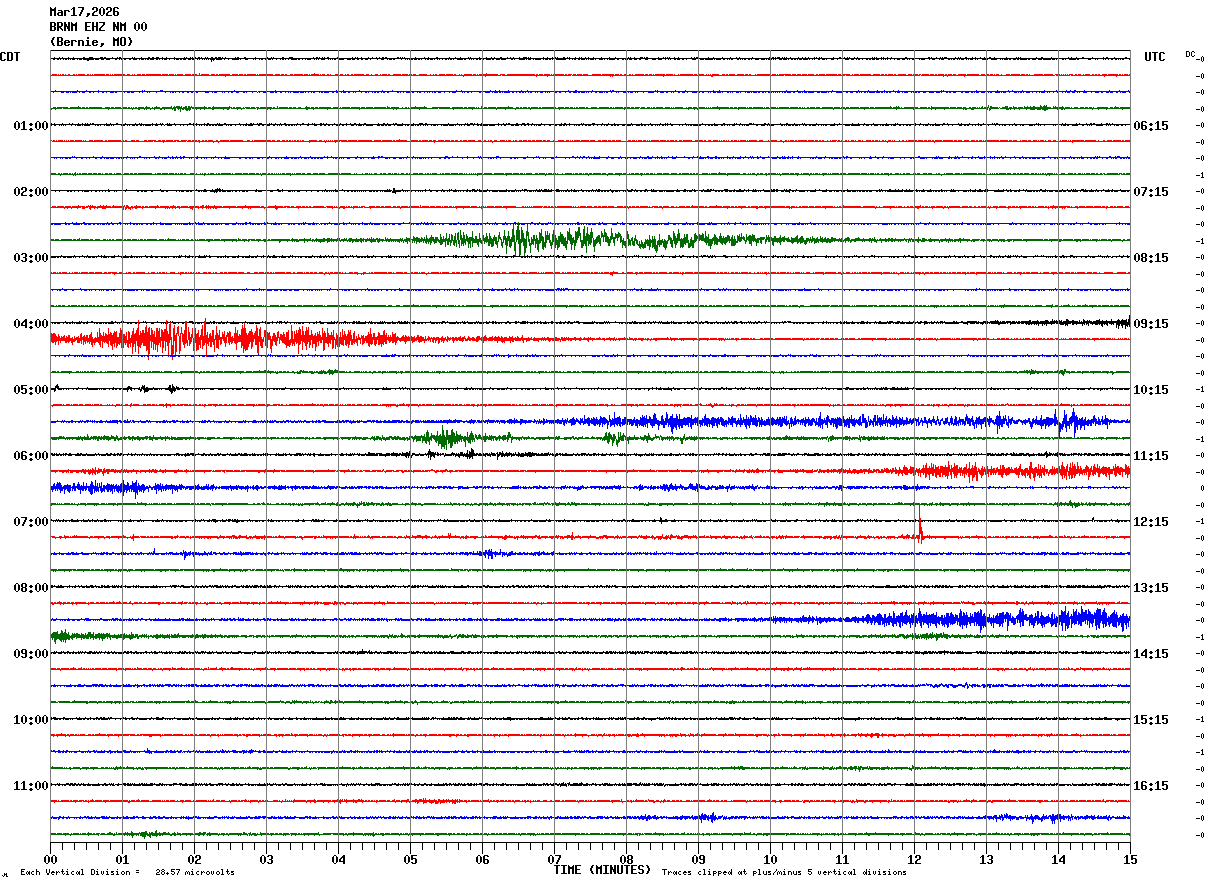The image size is (1210, 886).
Task: Click the "TIME (MINUTES)" axis title
Action: pos(603,870)
